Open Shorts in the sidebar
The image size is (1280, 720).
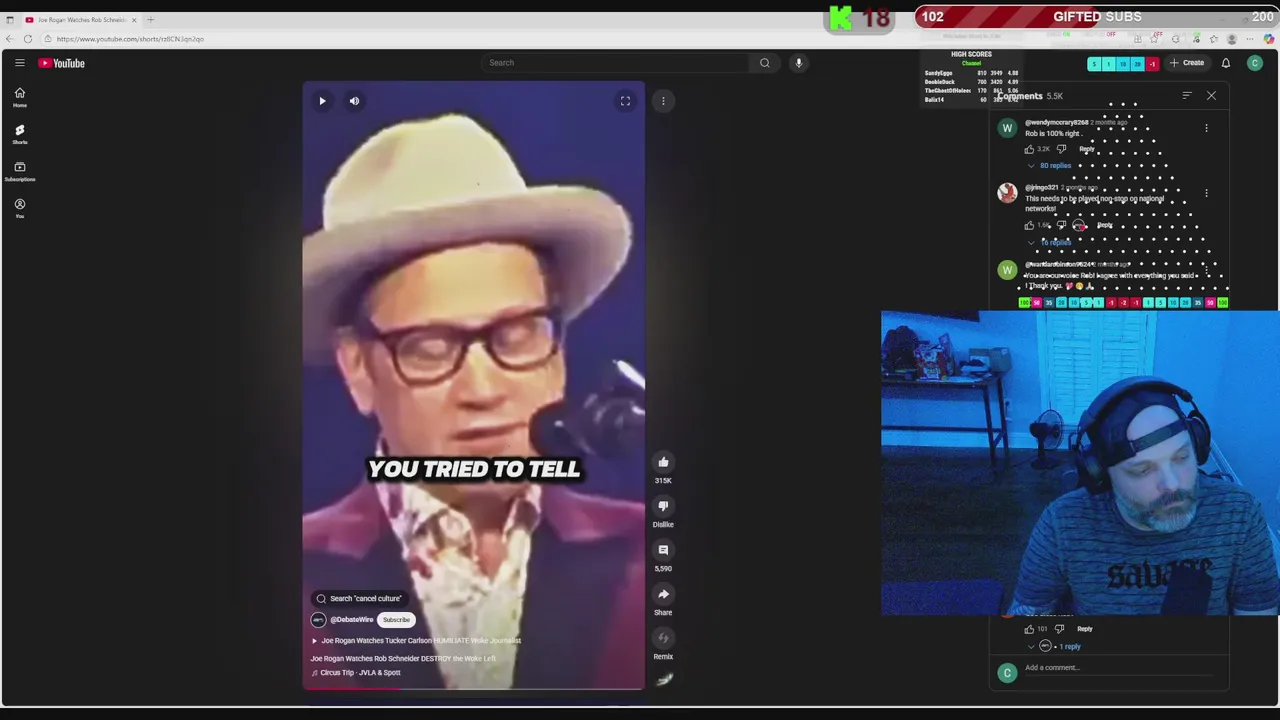[19, 134]
